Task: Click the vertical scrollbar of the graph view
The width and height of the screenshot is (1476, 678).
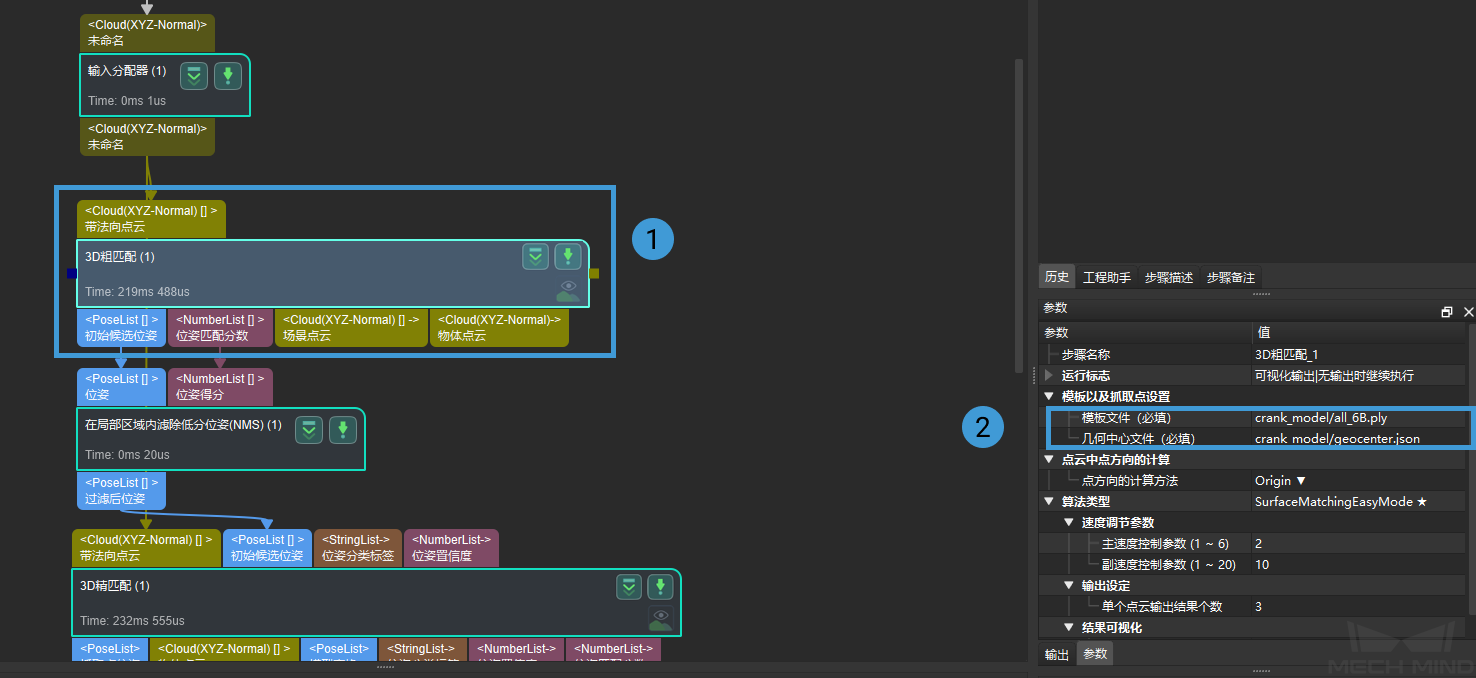Action: click(1019, 215)
